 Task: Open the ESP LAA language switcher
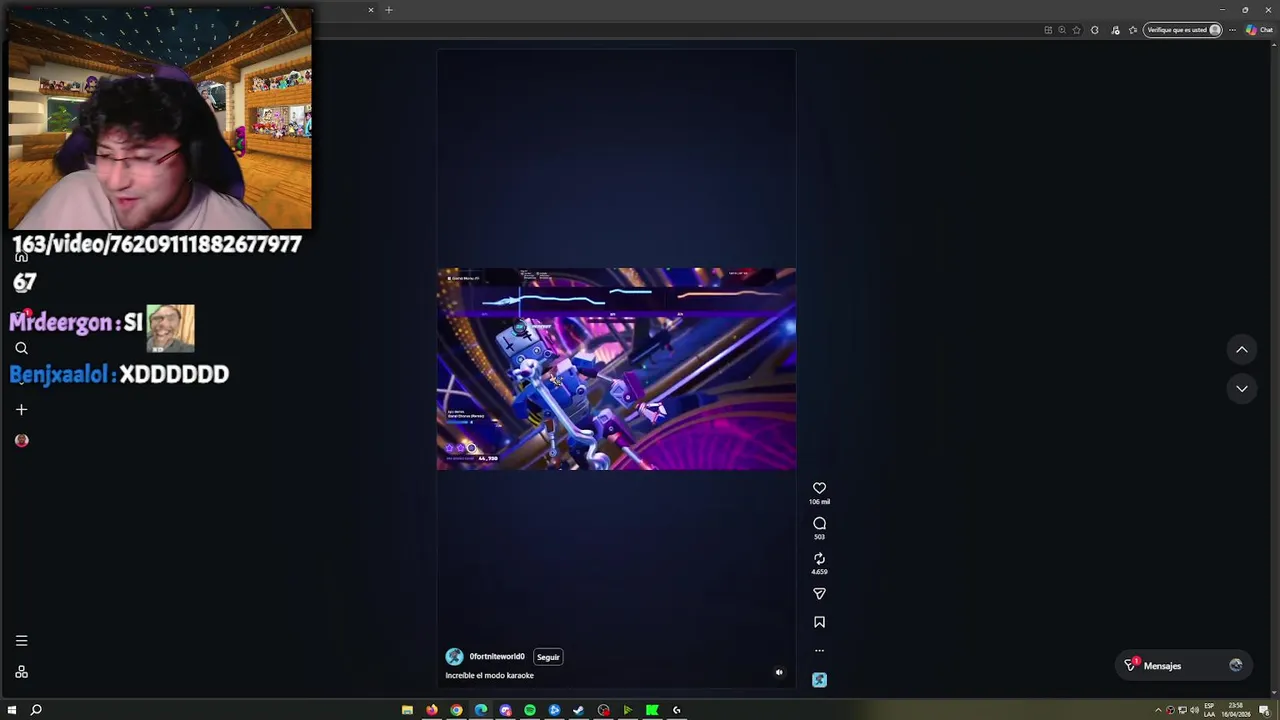(x=1209, y=710)
